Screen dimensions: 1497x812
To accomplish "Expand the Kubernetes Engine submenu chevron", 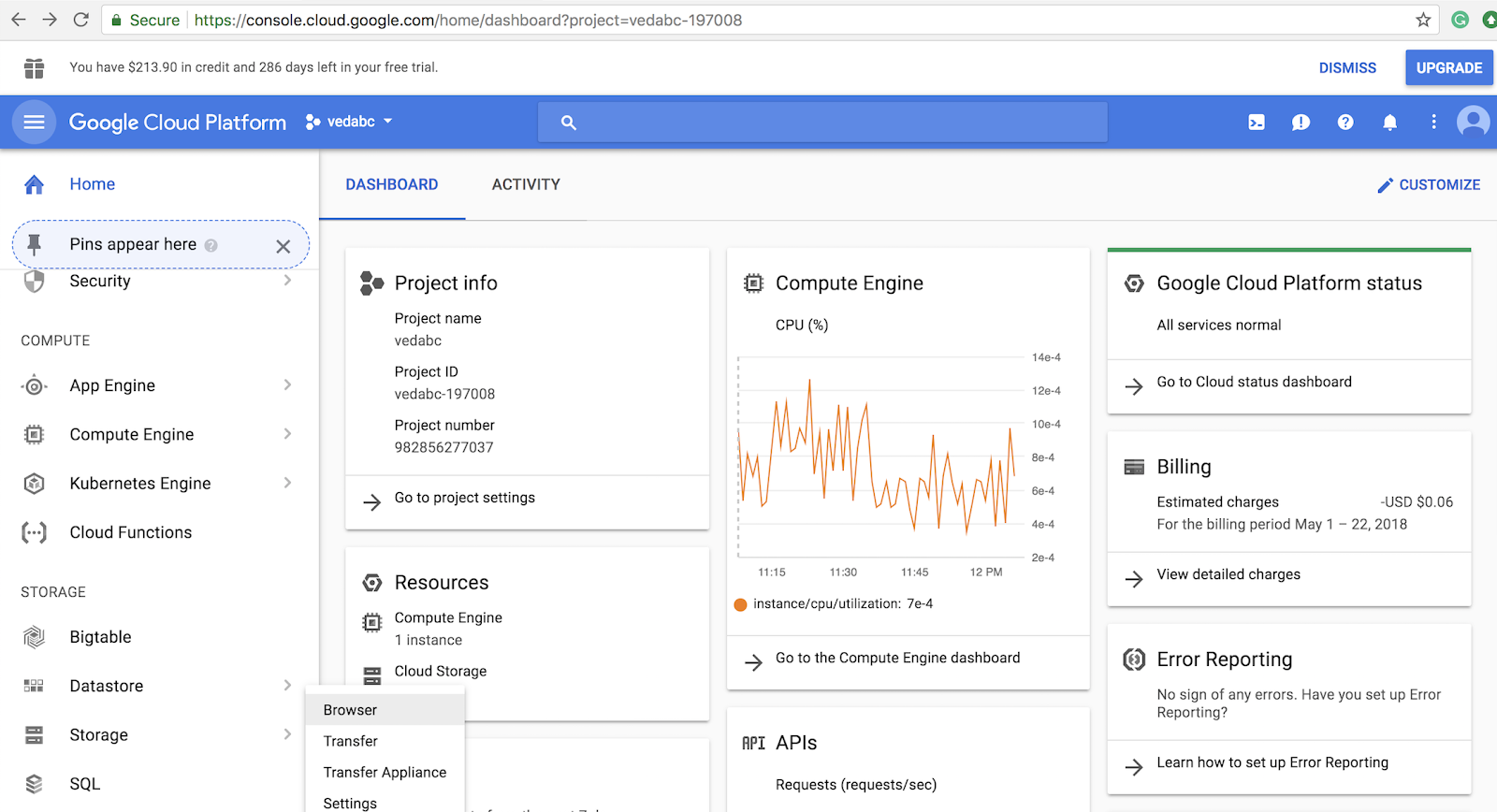I will 287,483.
